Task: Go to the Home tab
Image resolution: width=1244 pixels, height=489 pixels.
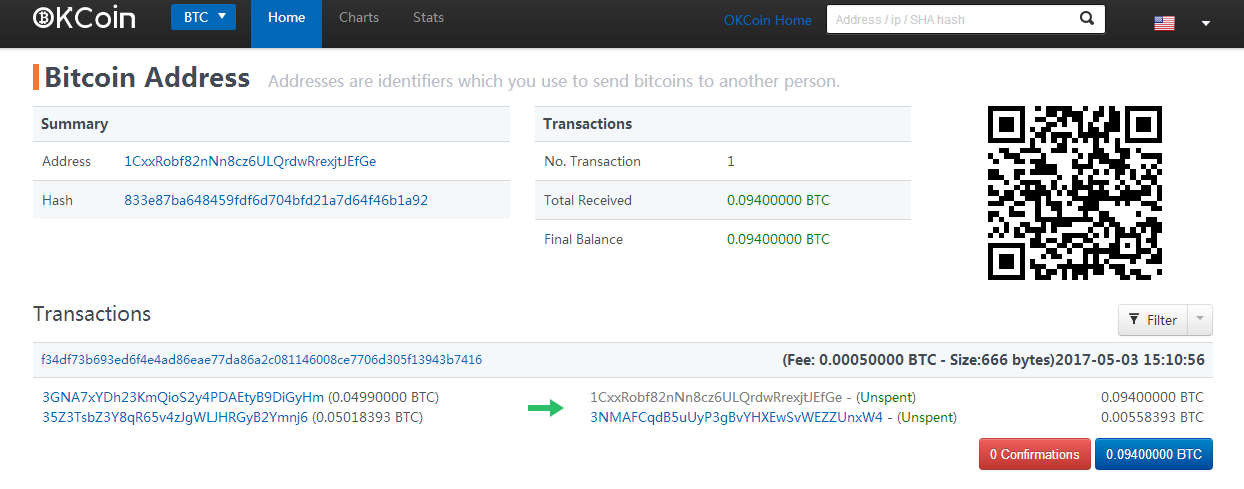Action: pyautogui.click(x=286, y=24)
